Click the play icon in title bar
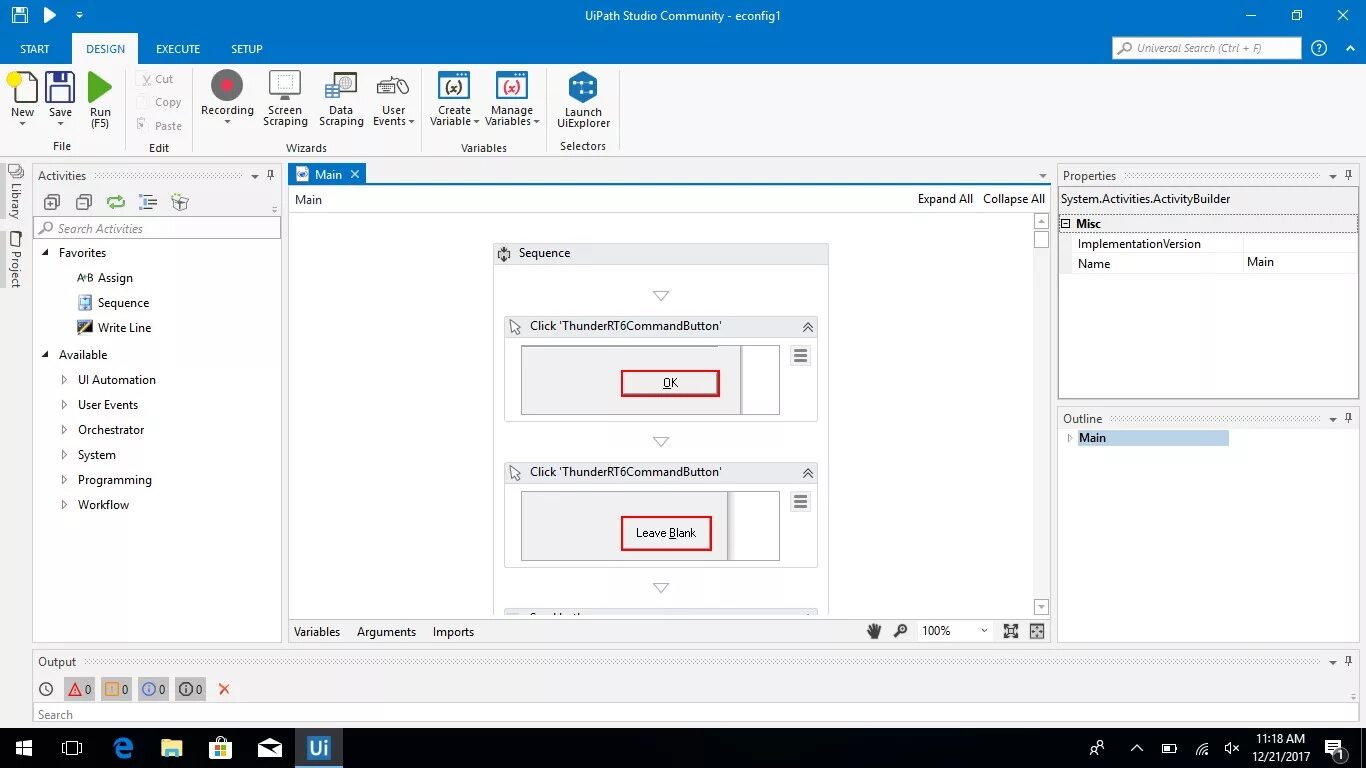The width and height of the screenshot is (1366, 768). (49, 15)
